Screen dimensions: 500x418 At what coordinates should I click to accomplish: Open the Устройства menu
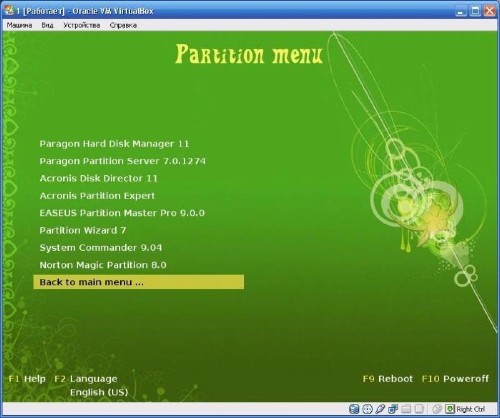[82, 25]
